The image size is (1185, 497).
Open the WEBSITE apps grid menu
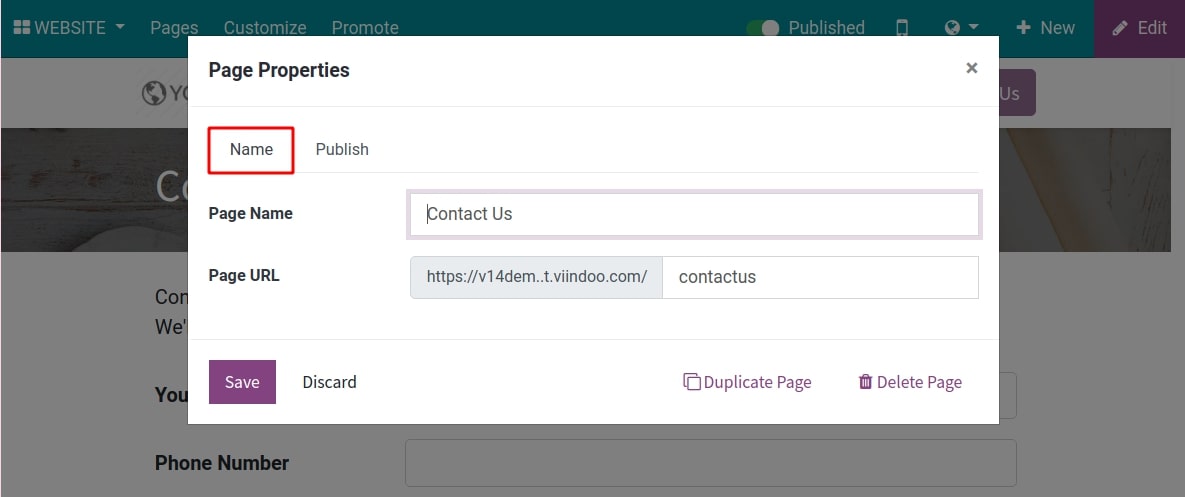[x=69, y=28]
